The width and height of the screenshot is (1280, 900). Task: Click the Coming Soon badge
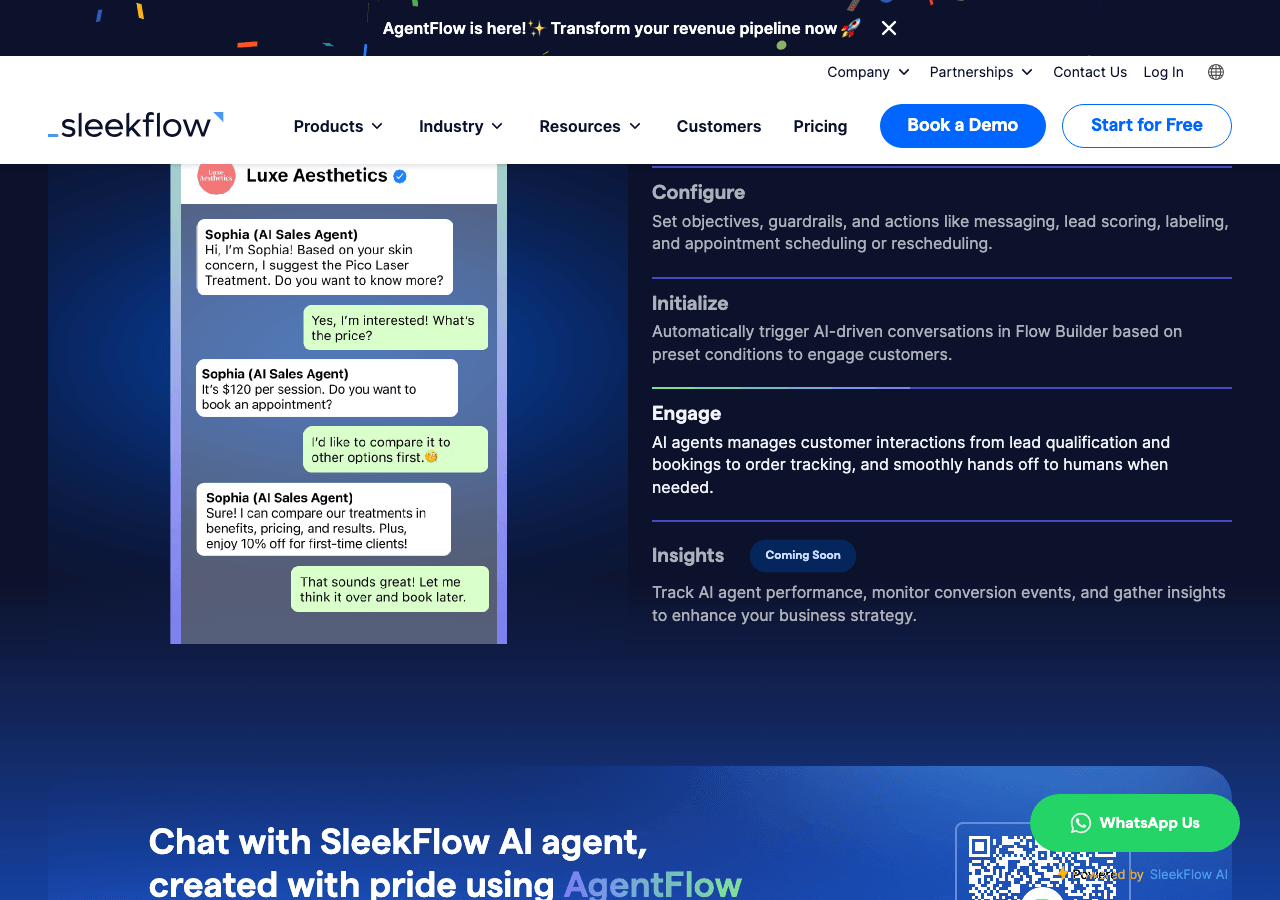[803, 555]
